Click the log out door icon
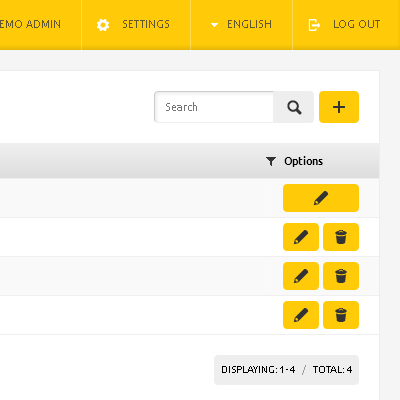400x400 pixels. (314, 25)
